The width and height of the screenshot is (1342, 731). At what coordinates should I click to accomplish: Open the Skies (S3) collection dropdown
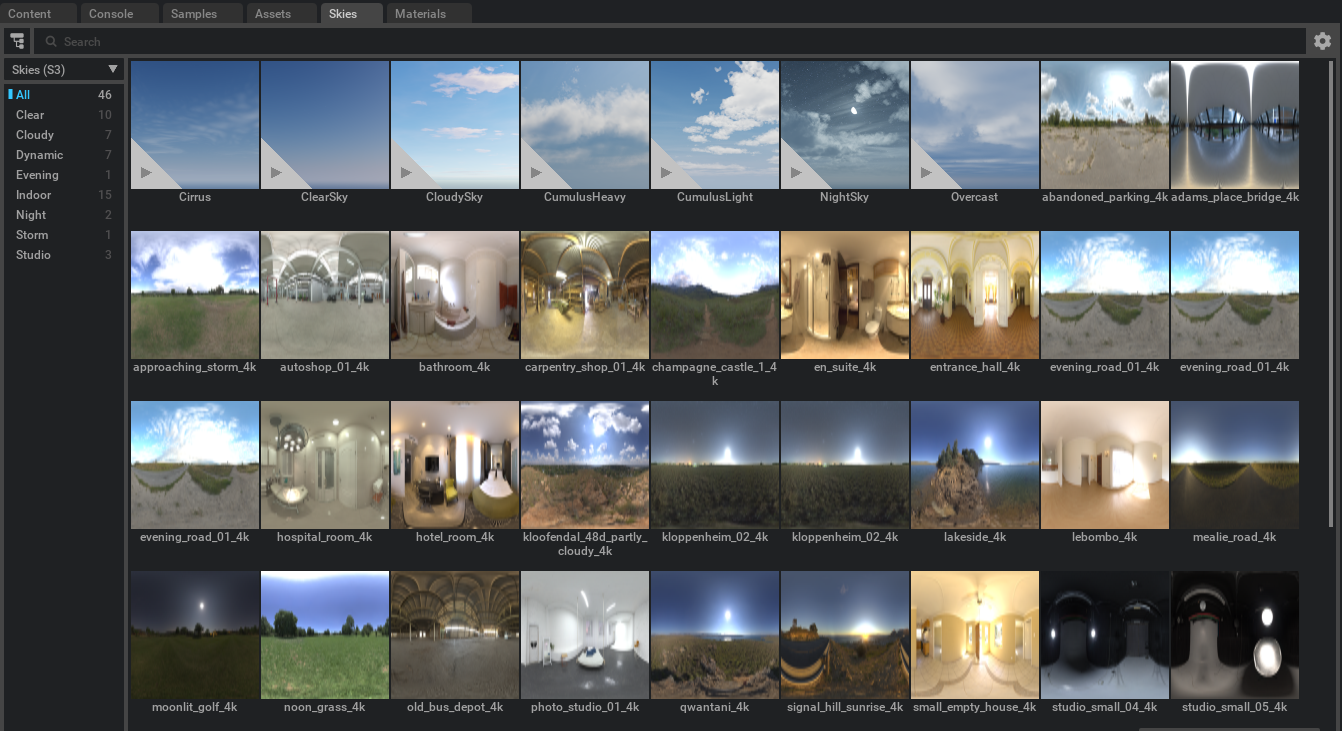[64, 70]
